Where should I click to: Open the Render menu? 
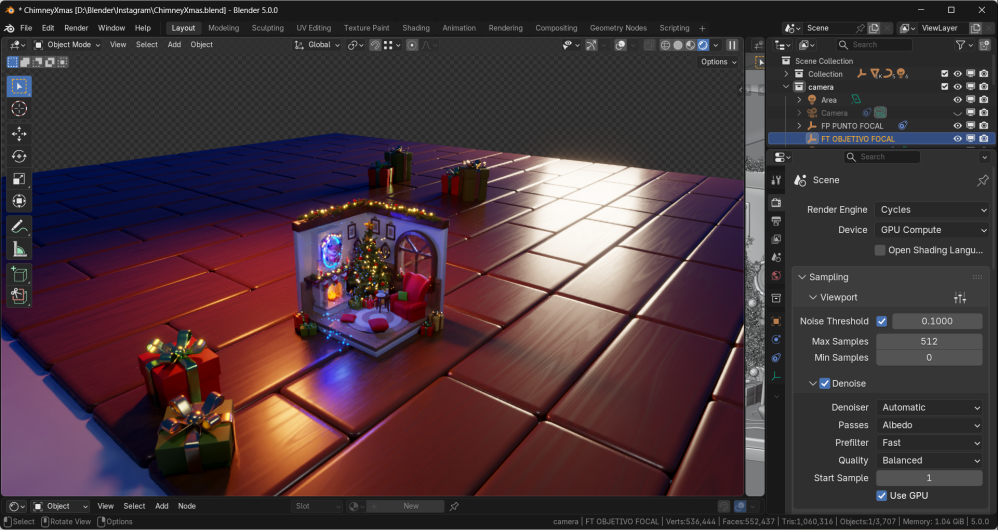pos(76,28)
